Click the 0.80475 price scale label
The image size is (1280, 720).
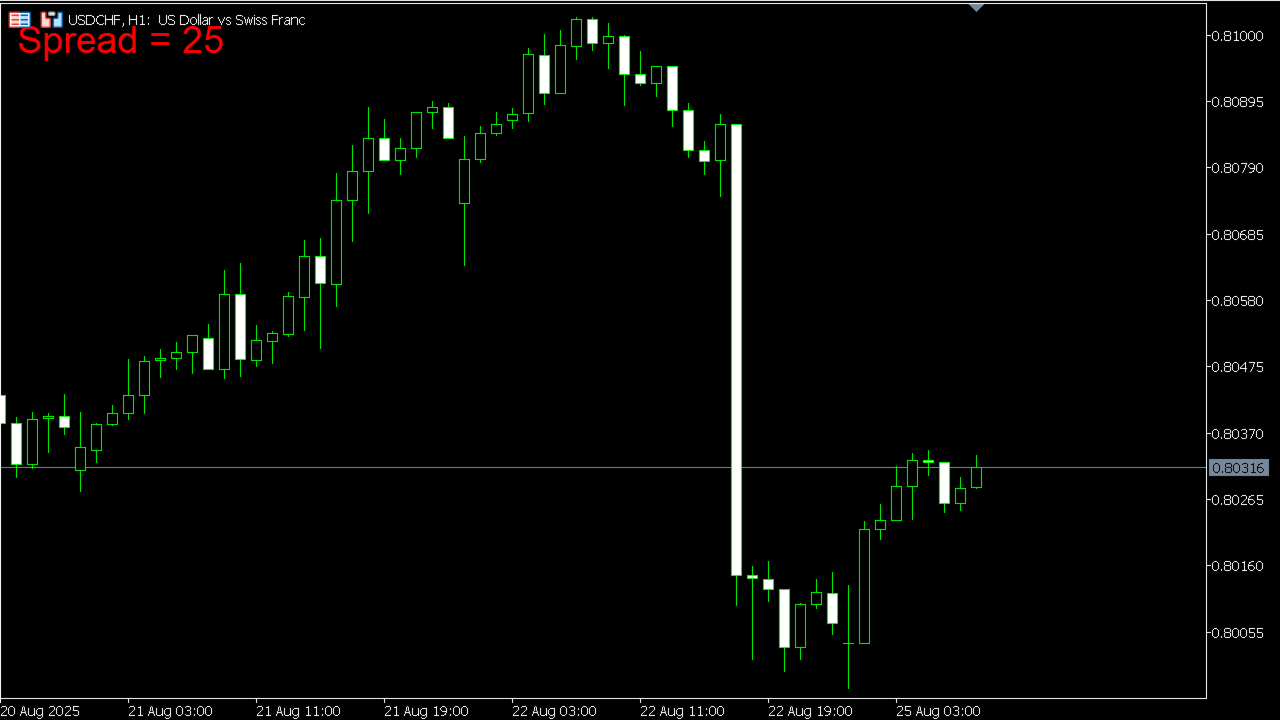click(x=1238, y=367)
